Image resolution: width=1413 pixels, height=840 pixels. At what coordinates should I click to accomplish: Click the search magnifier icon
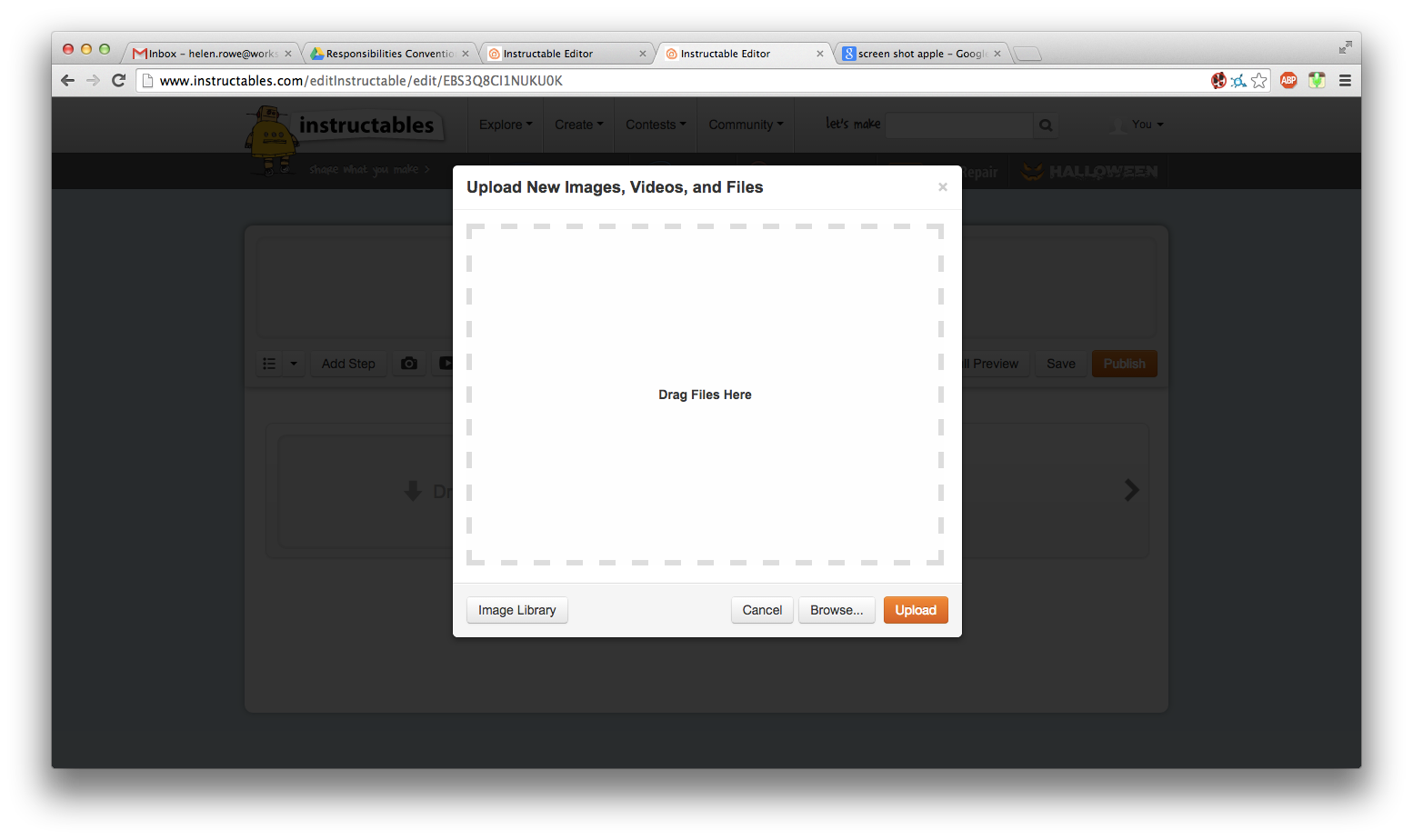(x=1044, y=125)
